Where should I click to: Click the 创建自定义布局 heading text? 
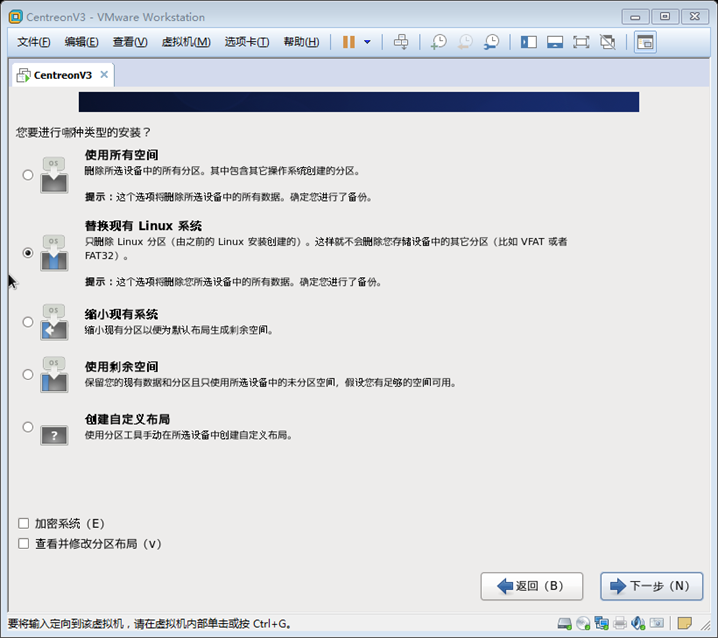(x=127, y=419)
